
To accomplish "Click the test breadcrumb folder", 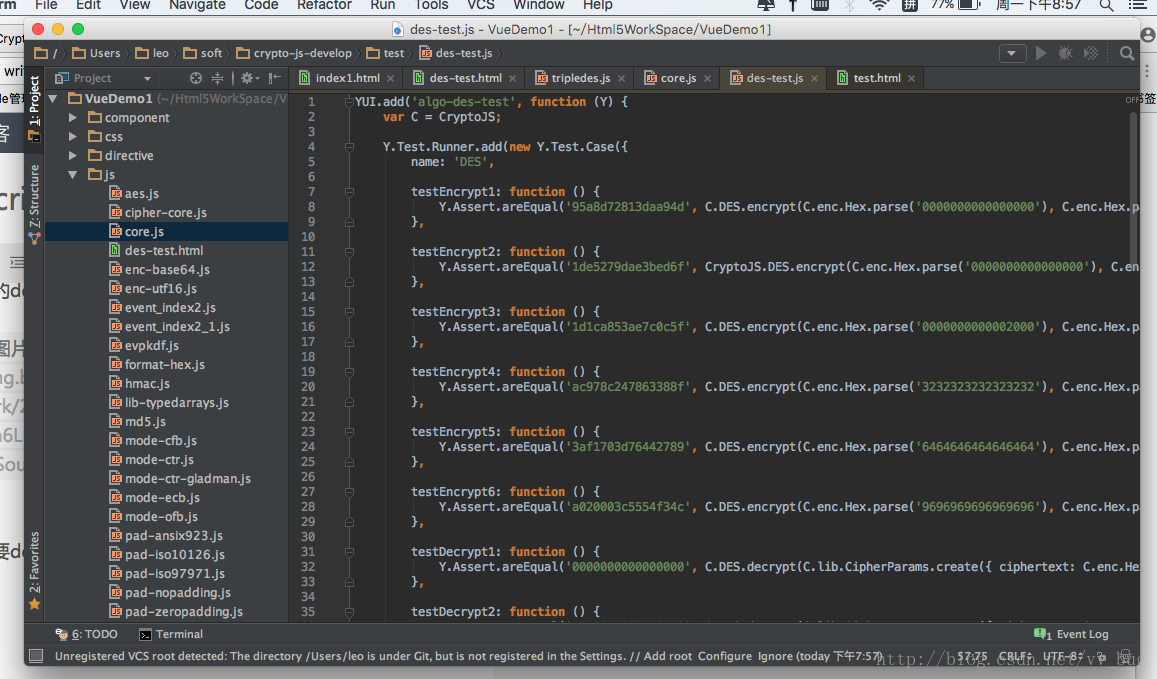I will tap(385, 53).
